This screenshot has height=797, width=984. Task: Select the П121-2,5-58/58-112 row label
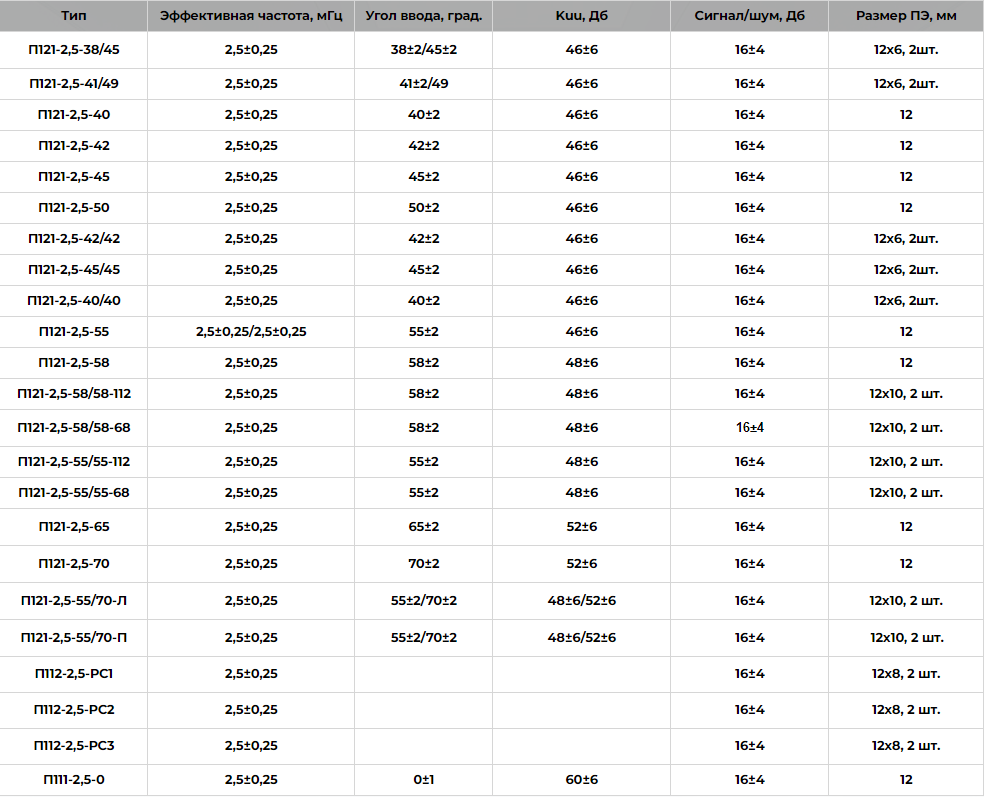74,394
